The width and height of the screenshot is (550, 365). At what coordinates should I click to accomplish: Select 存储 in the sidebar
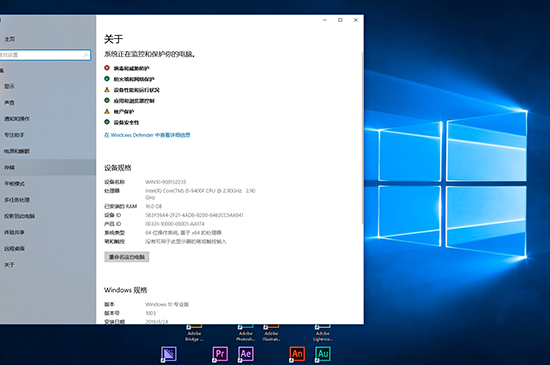48,167
